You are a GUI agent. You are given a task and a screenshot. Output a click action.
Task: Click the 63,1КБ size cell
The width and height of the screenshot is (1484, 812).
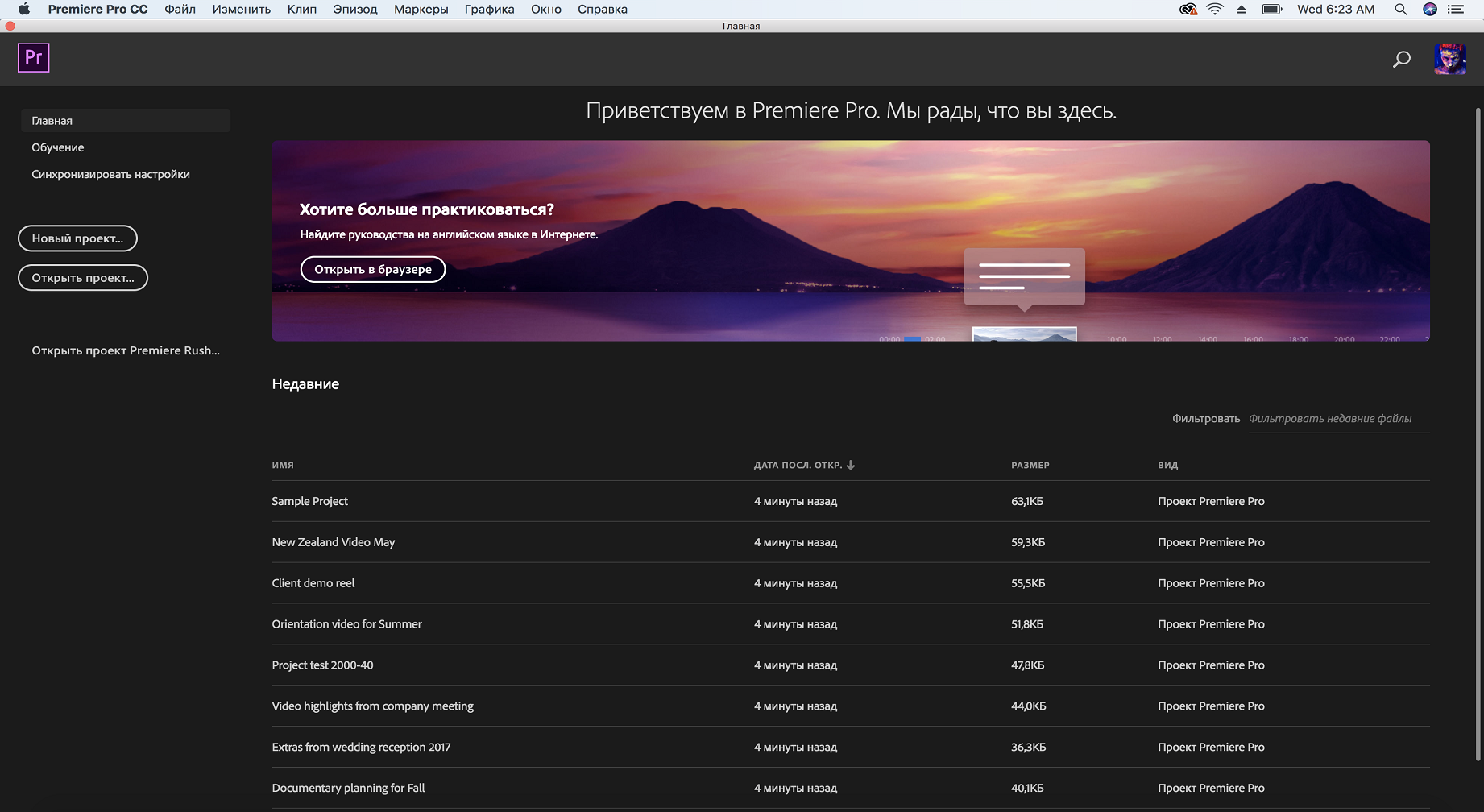(x=1027, y=501)
